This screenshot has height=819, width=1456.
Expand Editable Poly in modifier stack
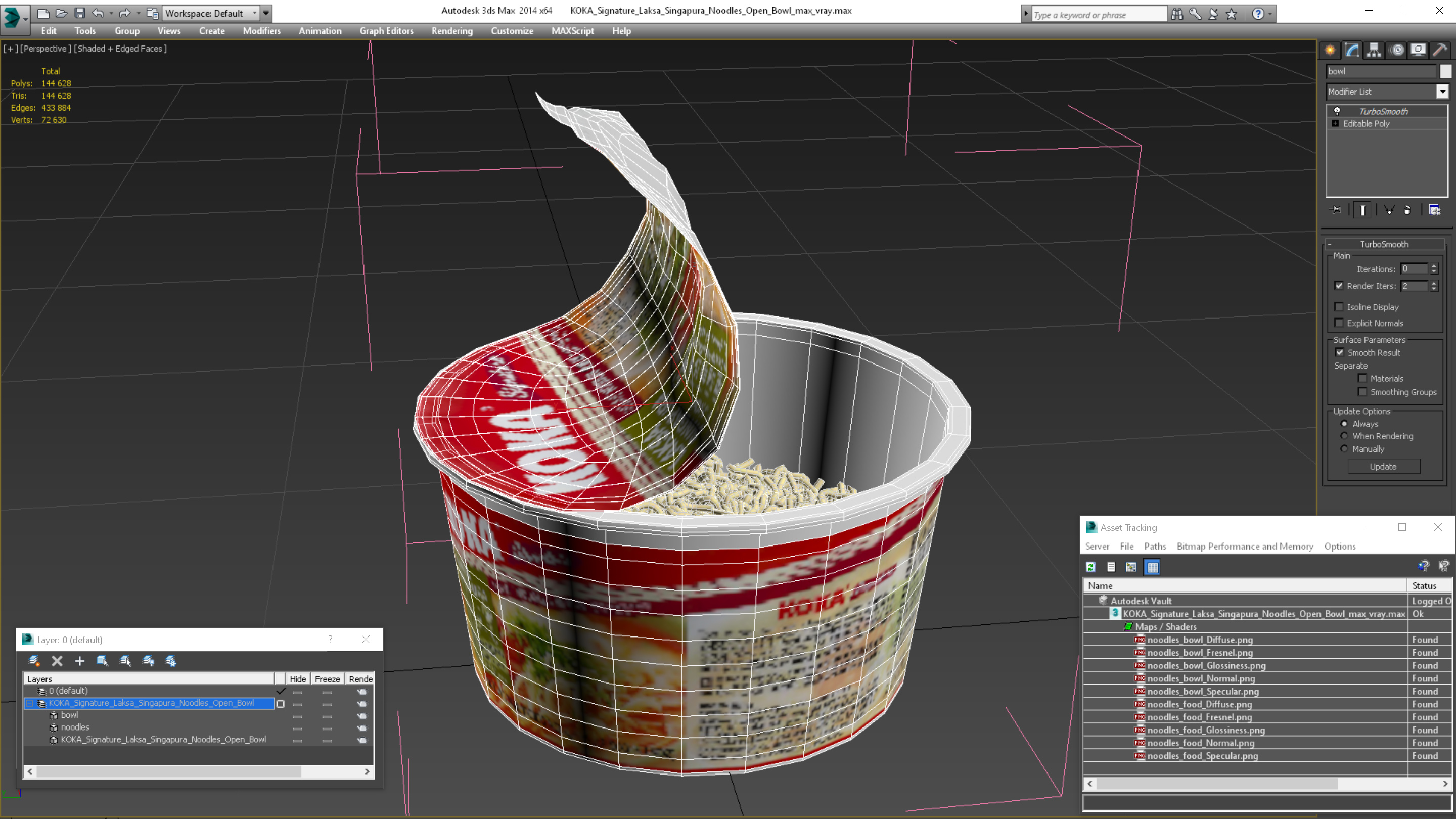1336,124
